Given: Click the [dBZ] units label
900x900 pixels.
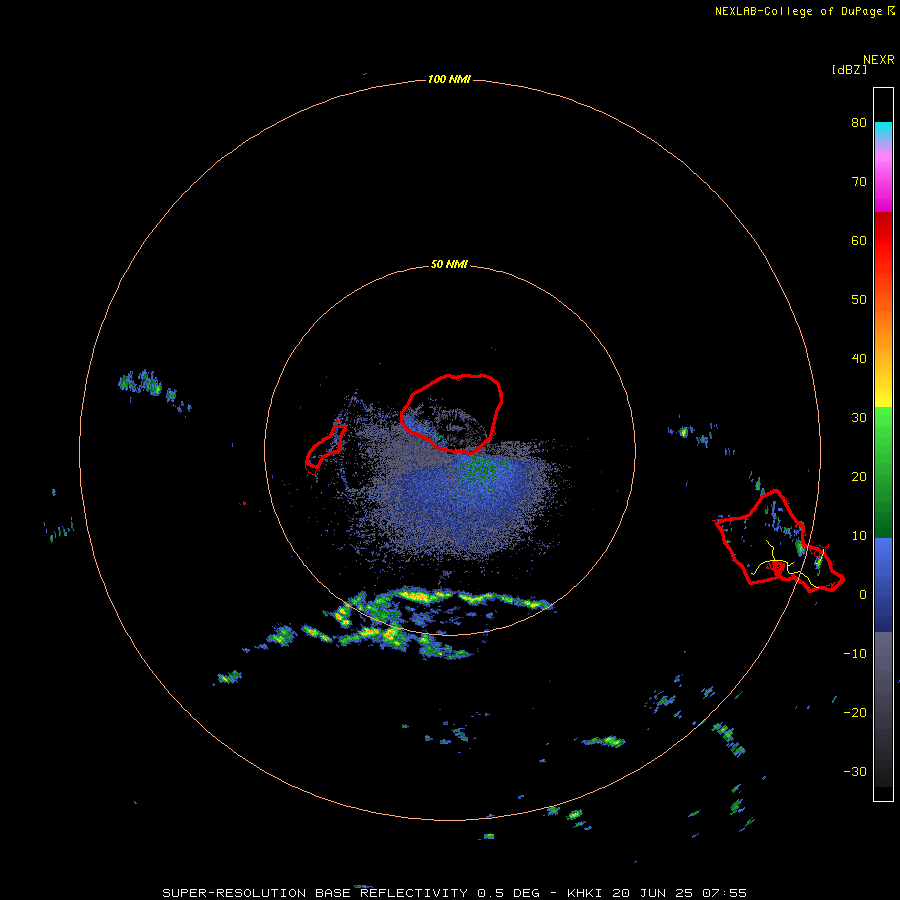Looking at the screenshot, I should 849,70.
